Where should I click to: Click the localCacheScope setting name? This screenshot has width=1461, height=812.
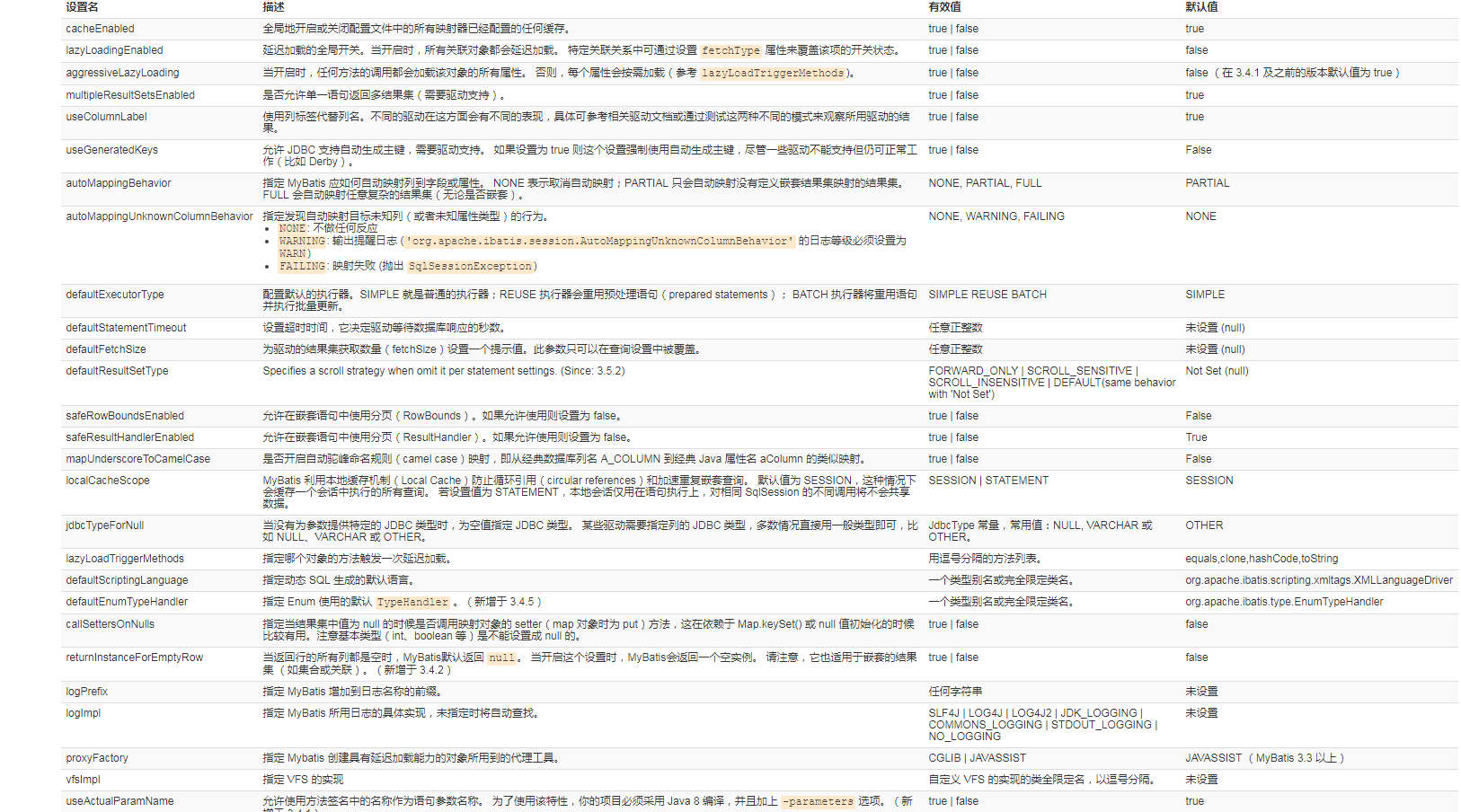(x=108, y=481)
